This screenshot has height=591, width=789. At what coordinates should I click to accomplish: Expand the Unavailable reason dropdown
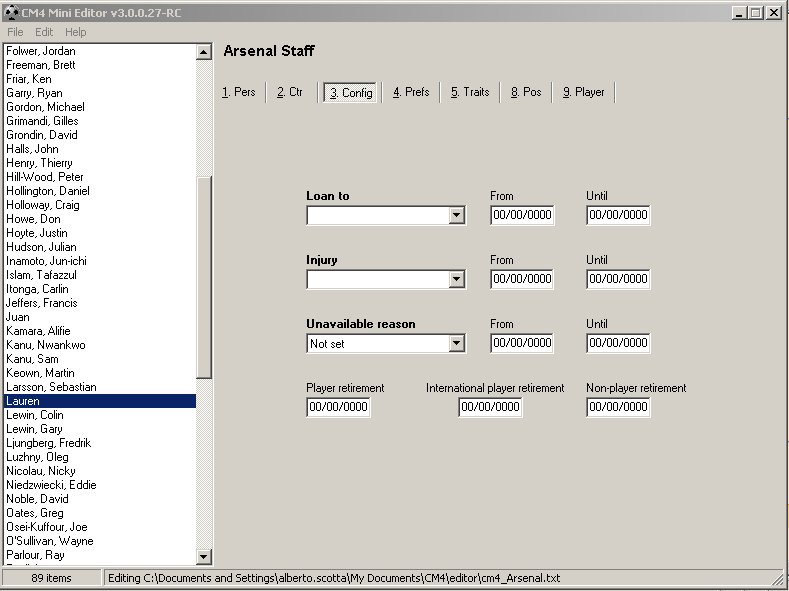456,344
